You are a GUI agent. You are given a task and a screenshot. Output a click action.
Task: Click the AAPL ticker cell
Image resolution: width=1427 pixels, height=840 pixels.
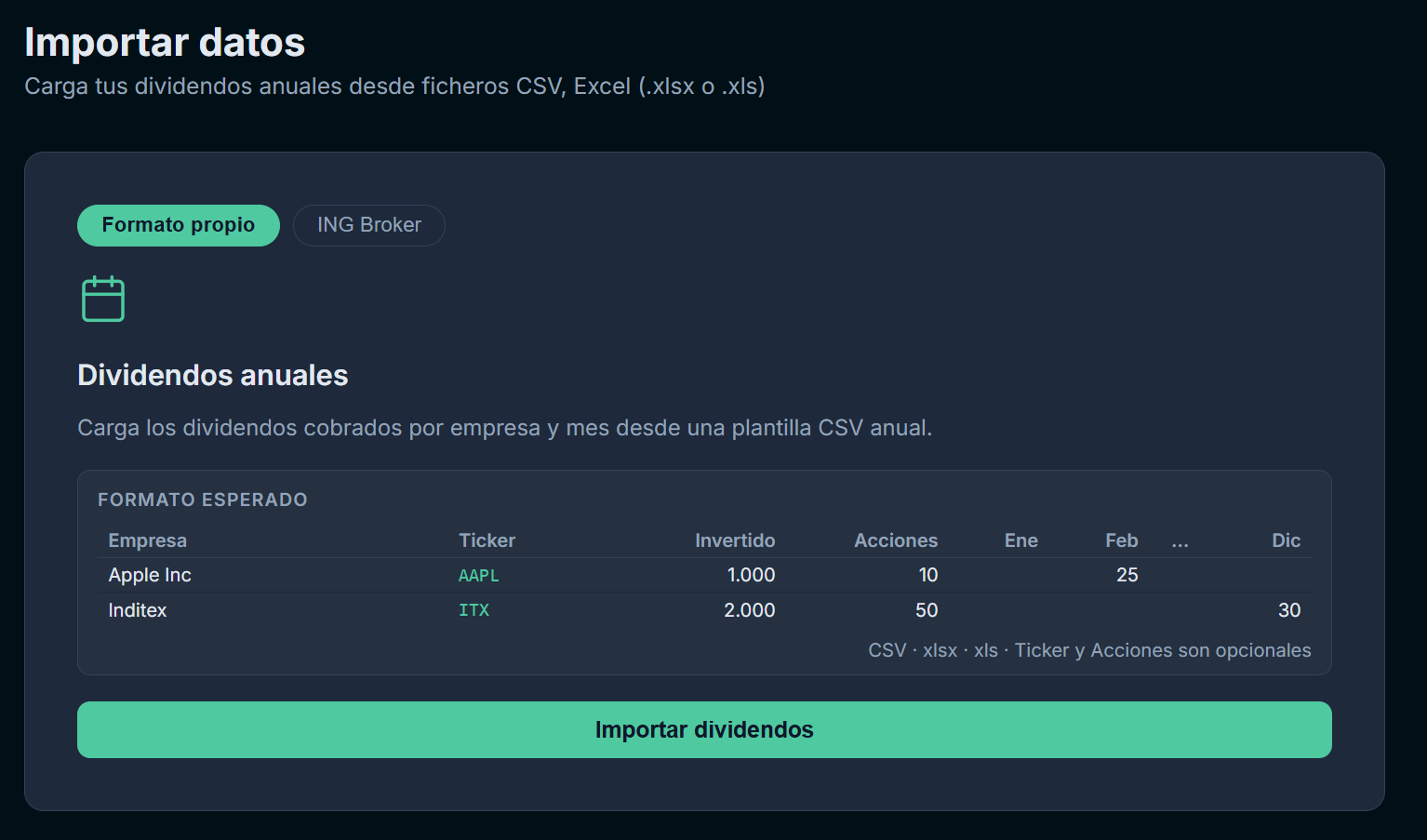click(x=479, y=576)
